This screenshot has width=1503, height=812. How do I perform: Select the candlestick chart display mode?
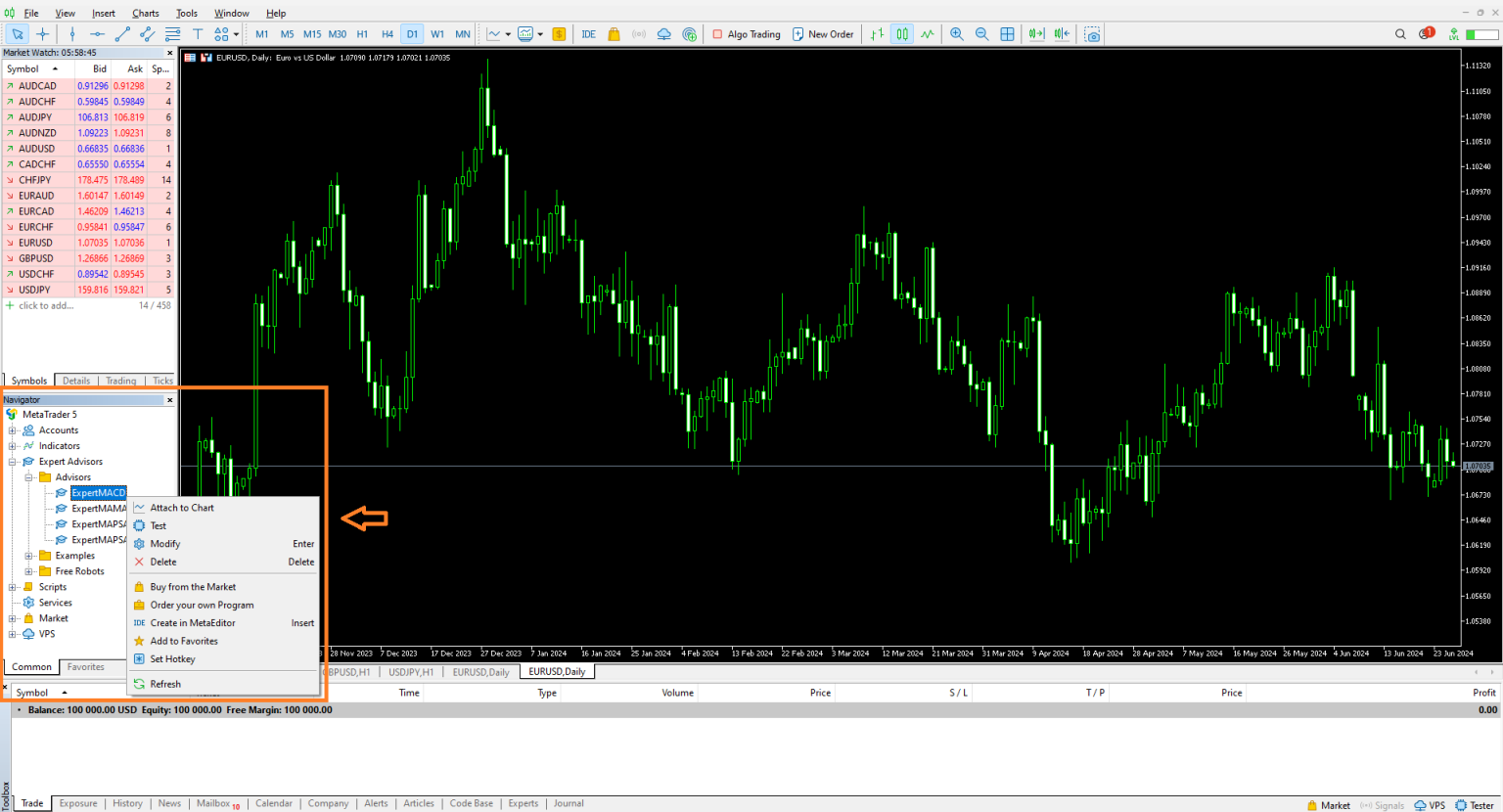coord(901,33)
